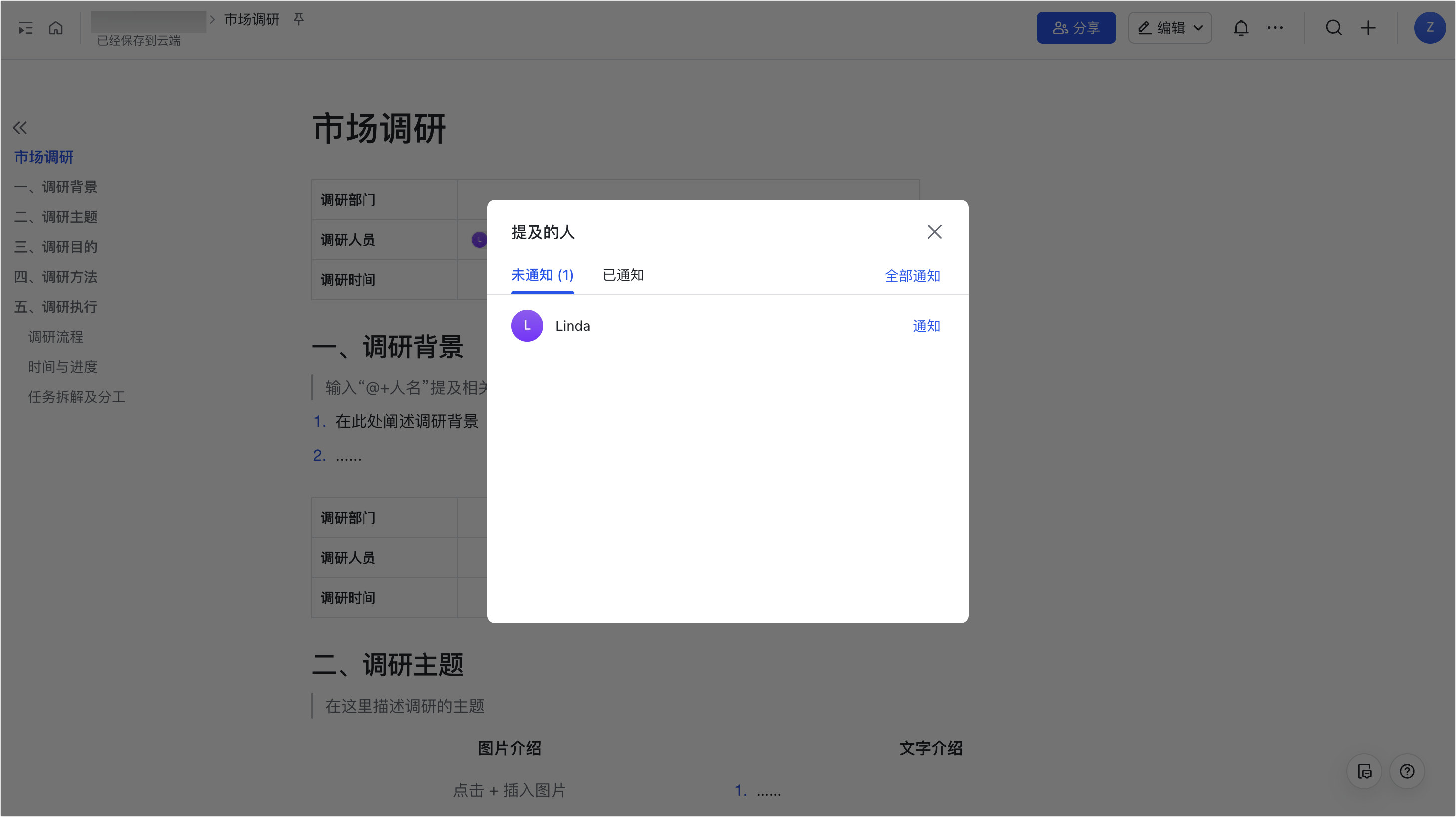This screenshot has height=817, width=1456.
Task: Click the 已经保存到云端 save status
Action: (138, 41)
